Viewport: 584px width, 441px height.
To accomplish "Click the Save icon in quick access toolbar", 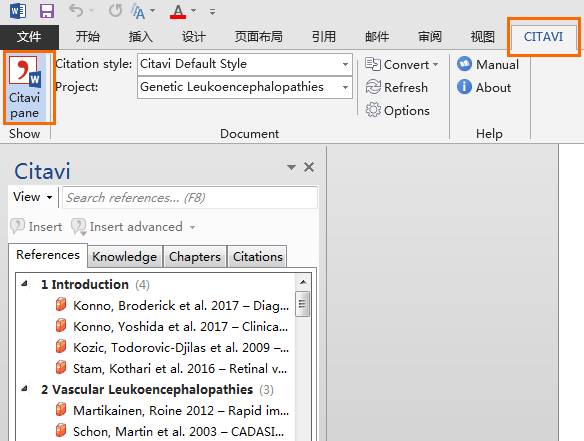I will coord(47,11).
